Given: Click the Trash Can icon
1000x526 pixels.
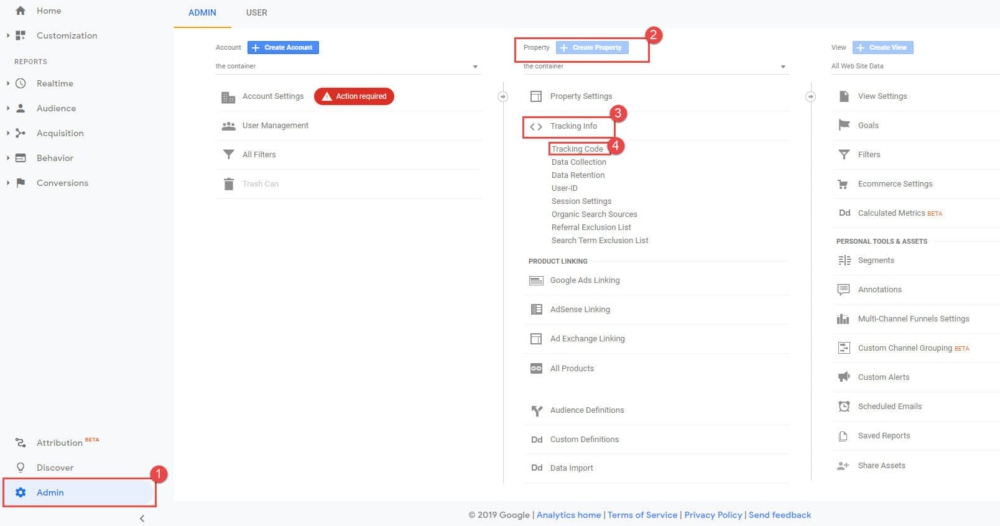Looking at the screenshot, I should pyautogui.click(x=229, y=184).
